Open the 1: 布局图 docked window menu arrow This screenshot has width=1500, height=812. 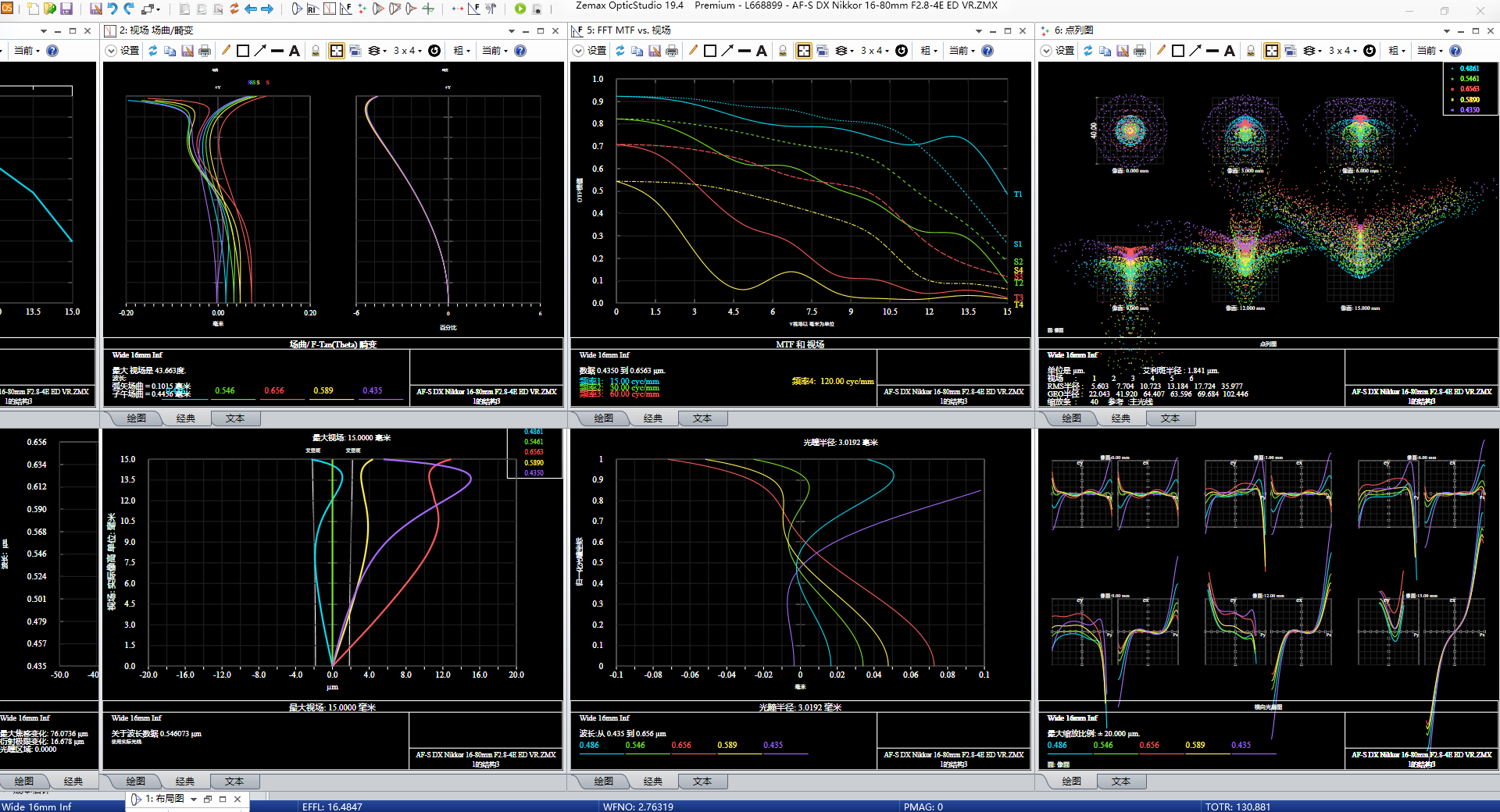point(194,800)
